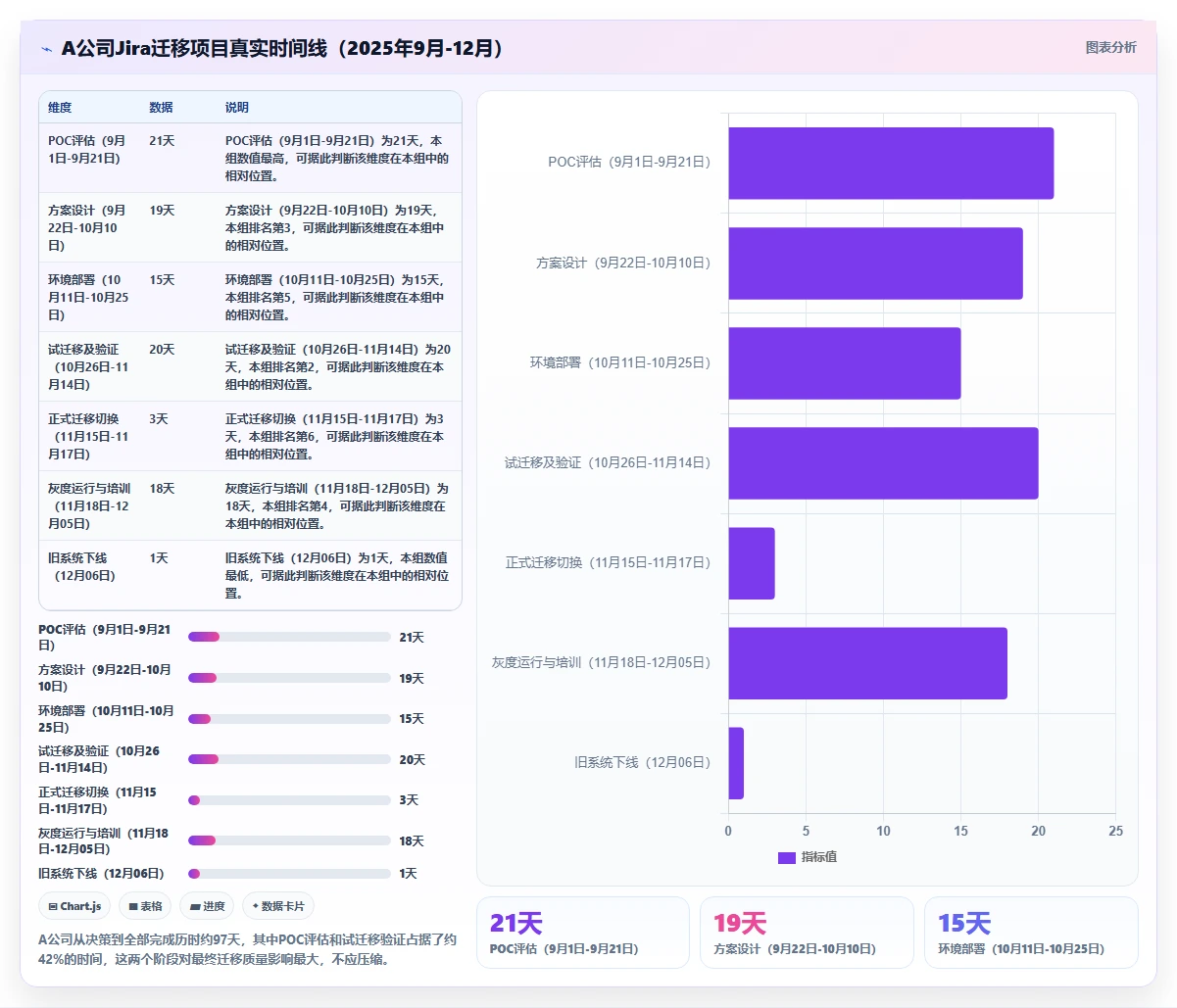The height and width of the screenshot is (1008, 1177).
Task: Select the 进度 tag chip
Action: (x=207, y=906)
